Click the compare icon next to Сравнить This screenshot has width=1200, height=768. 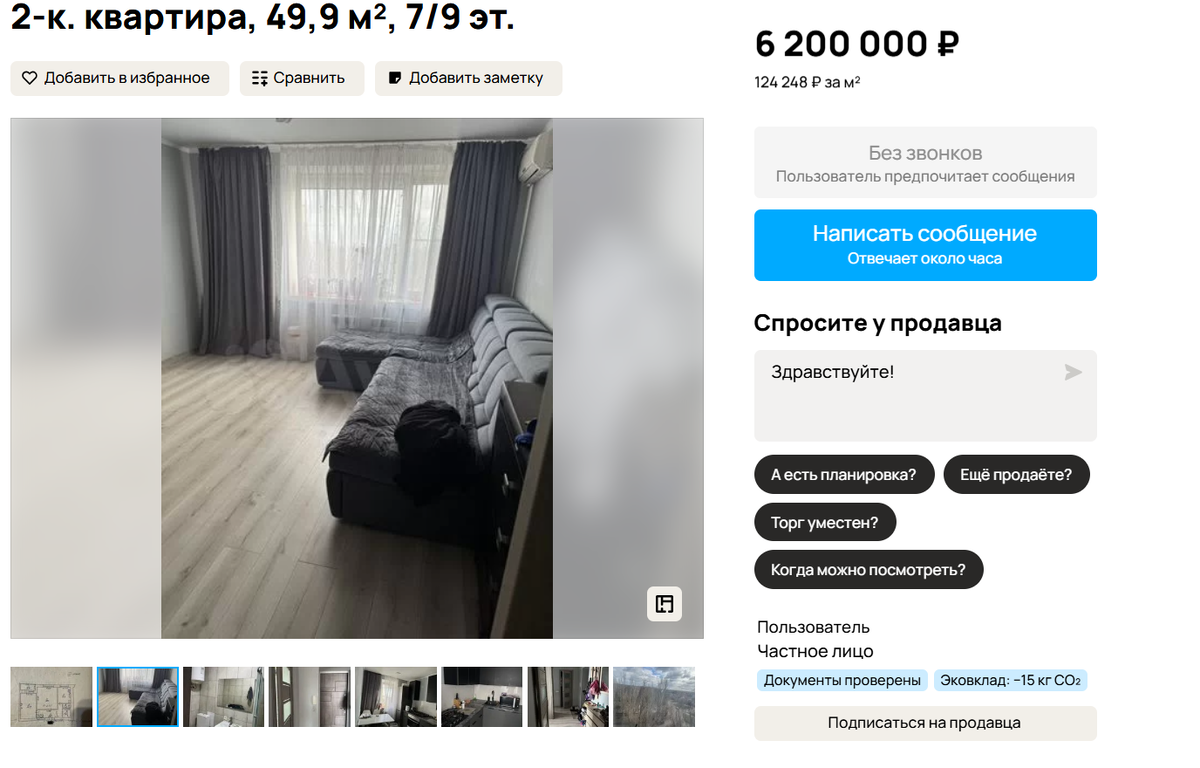click(x=260, y=78)
